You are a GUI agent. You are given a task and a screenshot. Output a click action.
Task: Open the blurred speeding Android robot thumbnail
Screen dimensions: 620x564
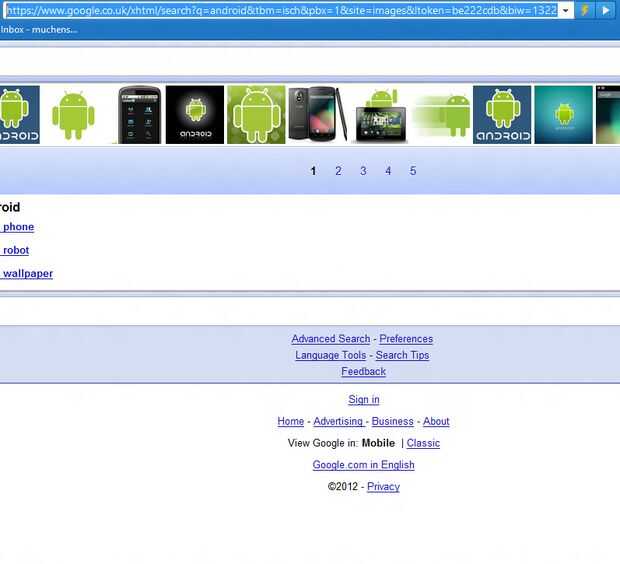tap(441, 115)
